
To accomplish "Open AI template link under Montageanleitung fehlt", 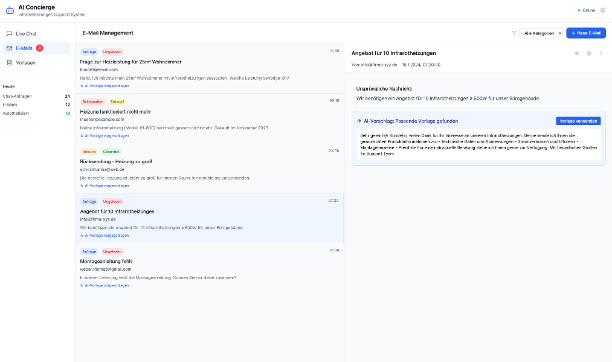I will [x=105, y=285].
